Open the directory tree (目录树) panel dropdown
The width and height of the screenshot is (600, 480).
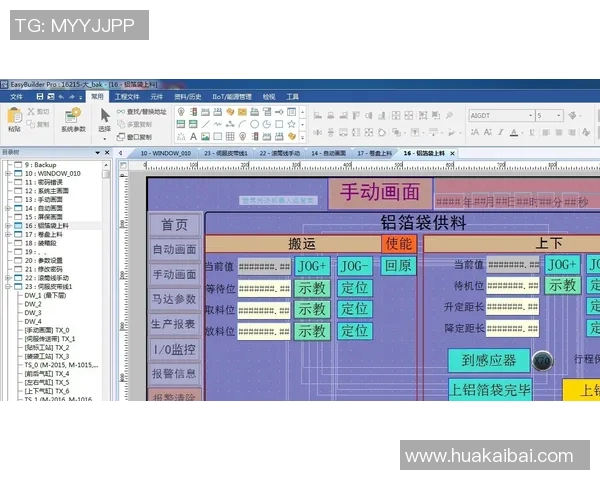point(98,153)
